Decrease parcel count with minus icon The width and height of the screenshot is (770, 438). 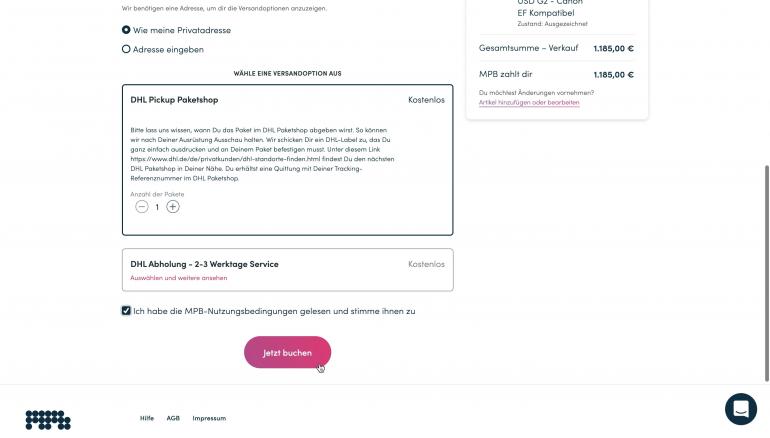pyautogui.click(x=141, y=207)
